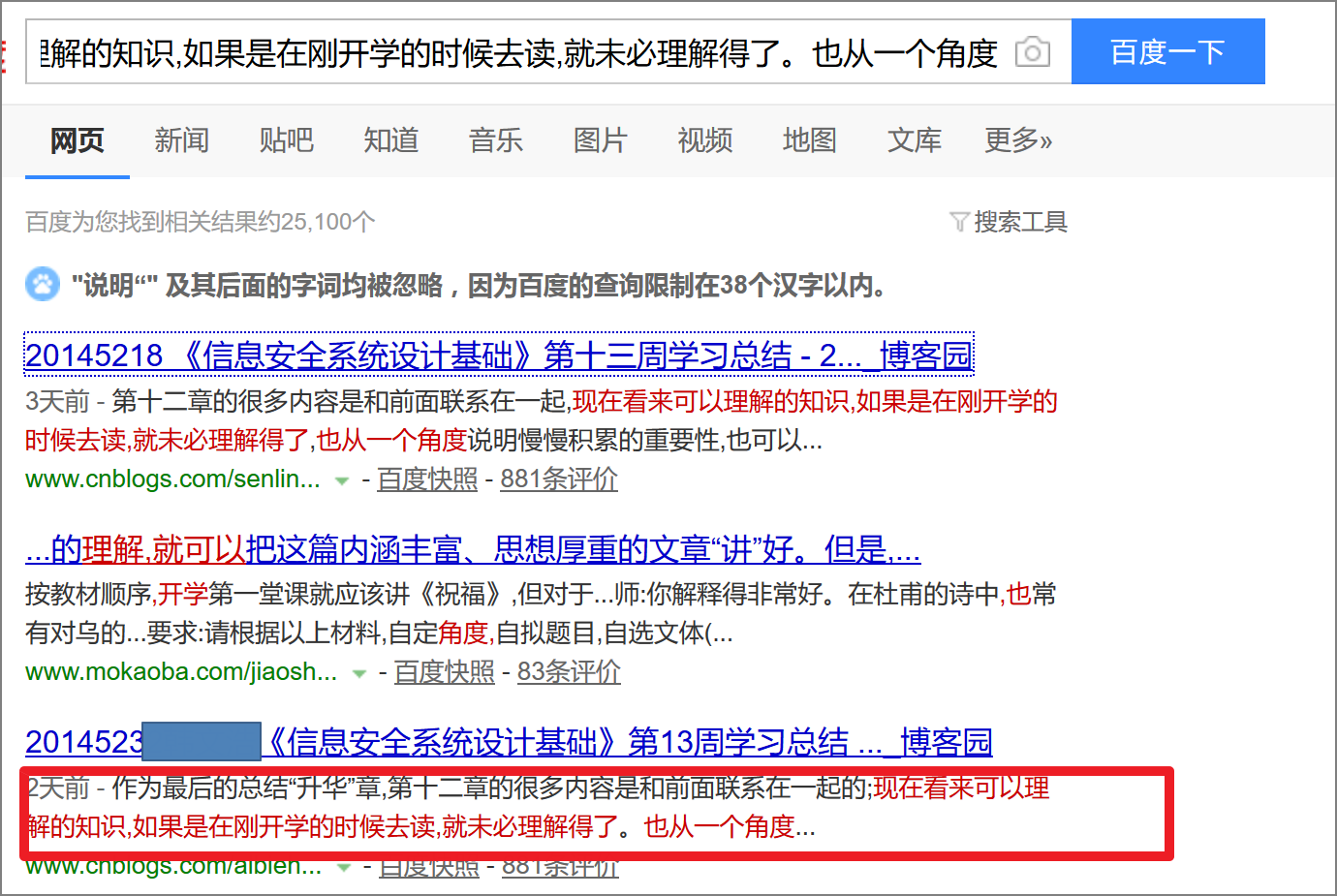Click the 百度为您找到相关结果约25,100个 count text

coord(201,222)
